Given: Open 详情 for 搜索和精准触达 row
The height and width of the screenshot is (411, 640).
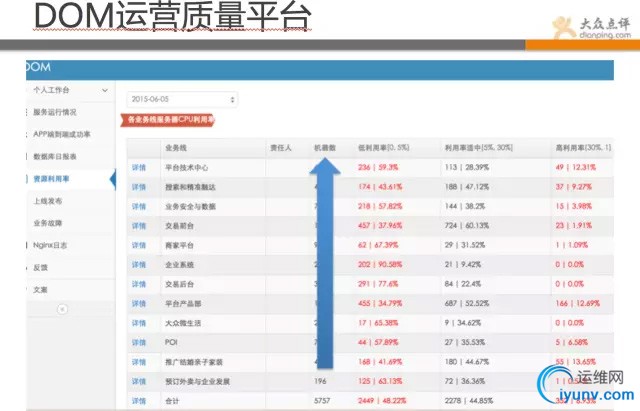Looking at the screenshot, I should pyautogui.click(x=139, y=187).
